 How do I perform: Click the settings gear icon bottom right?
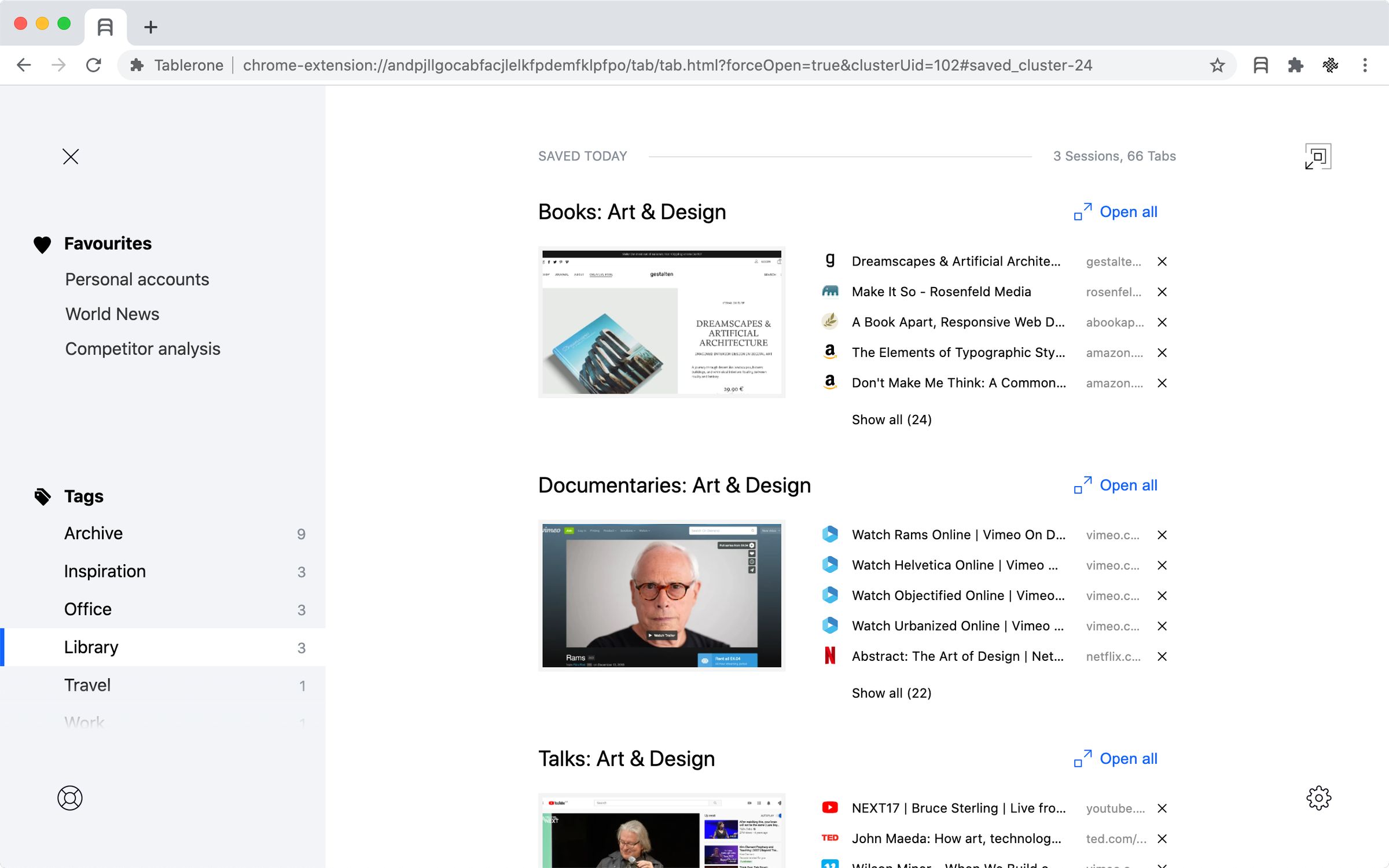point(1319,797)
